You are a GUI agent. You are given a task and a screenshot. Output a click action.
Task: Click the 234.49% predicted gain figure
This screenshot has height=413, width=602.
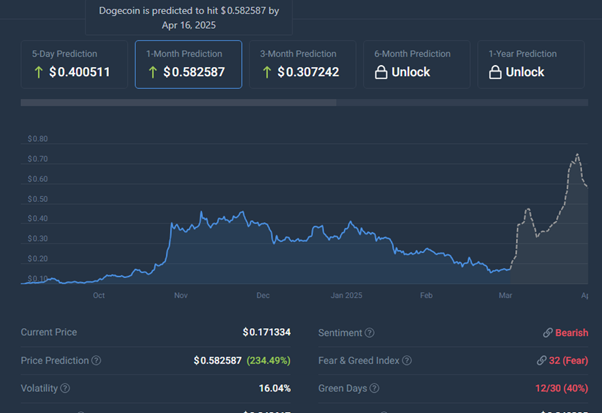click(x=268, y=360)
